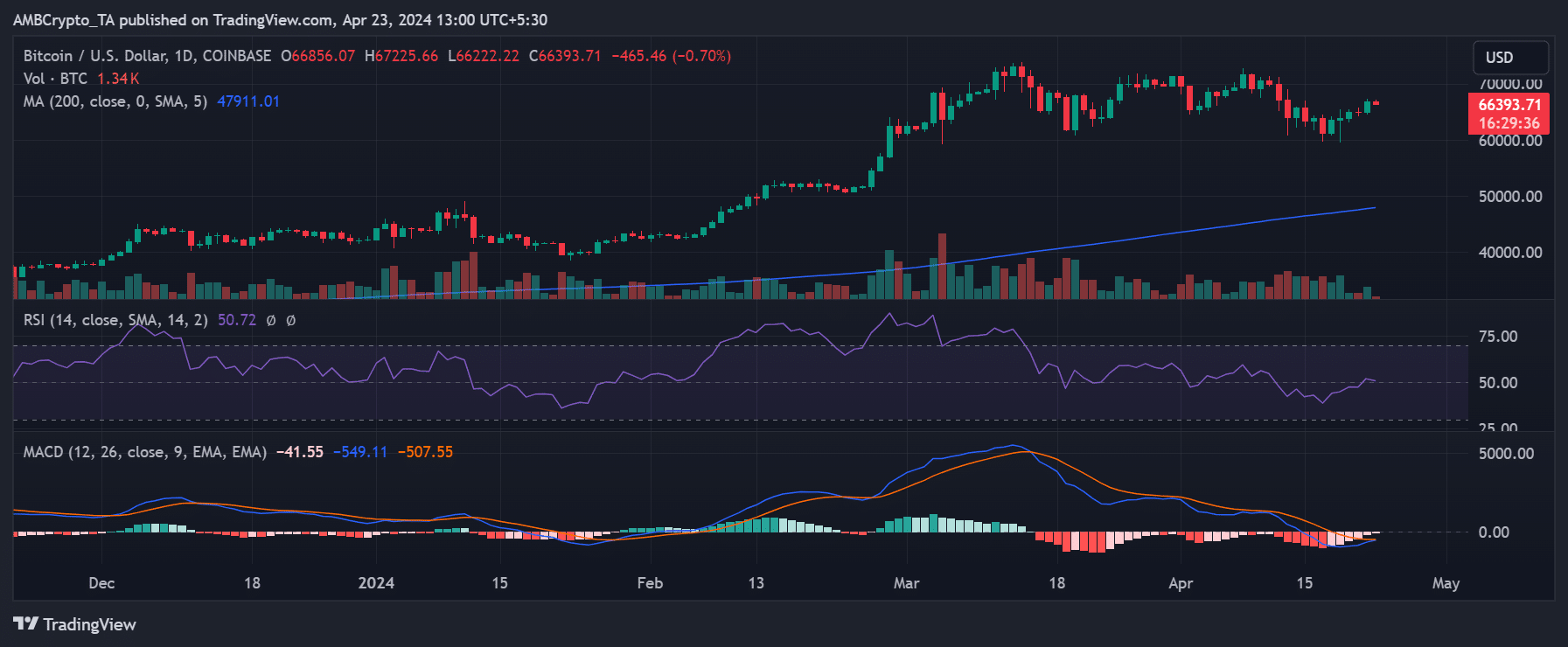Viewport: 1568px width, 647px height.
Task: Click the high price H67225.66
Action: 401,56
